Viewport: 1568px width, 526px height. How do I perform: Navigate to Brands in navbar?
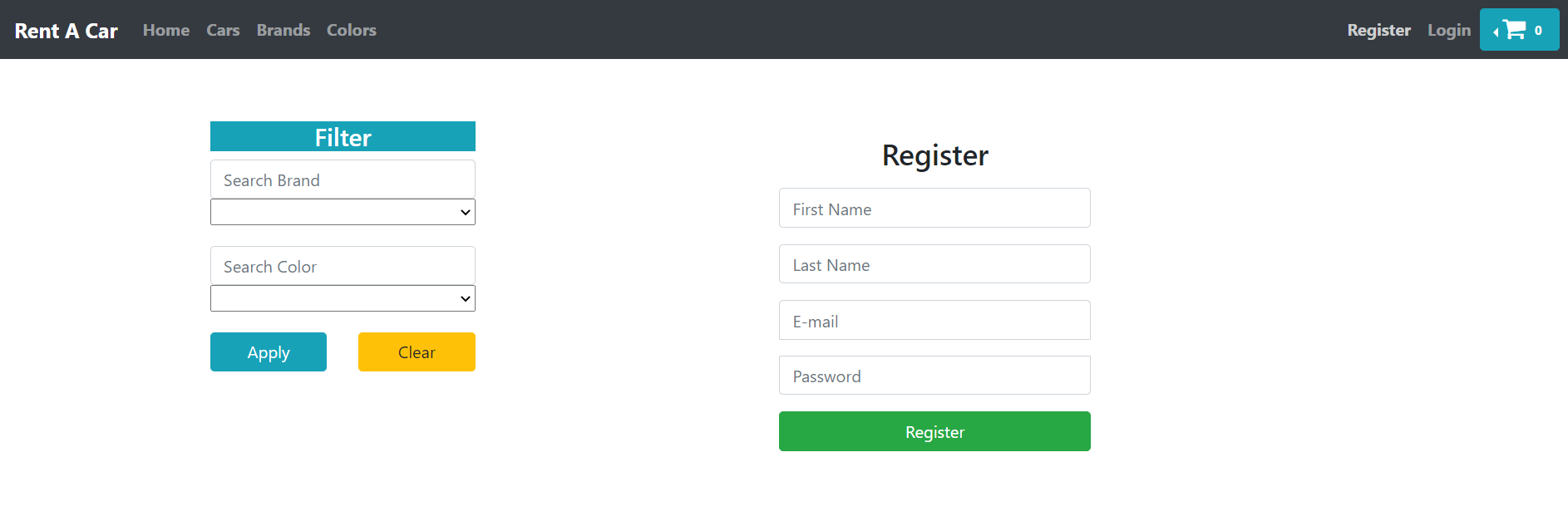[283, 30]
